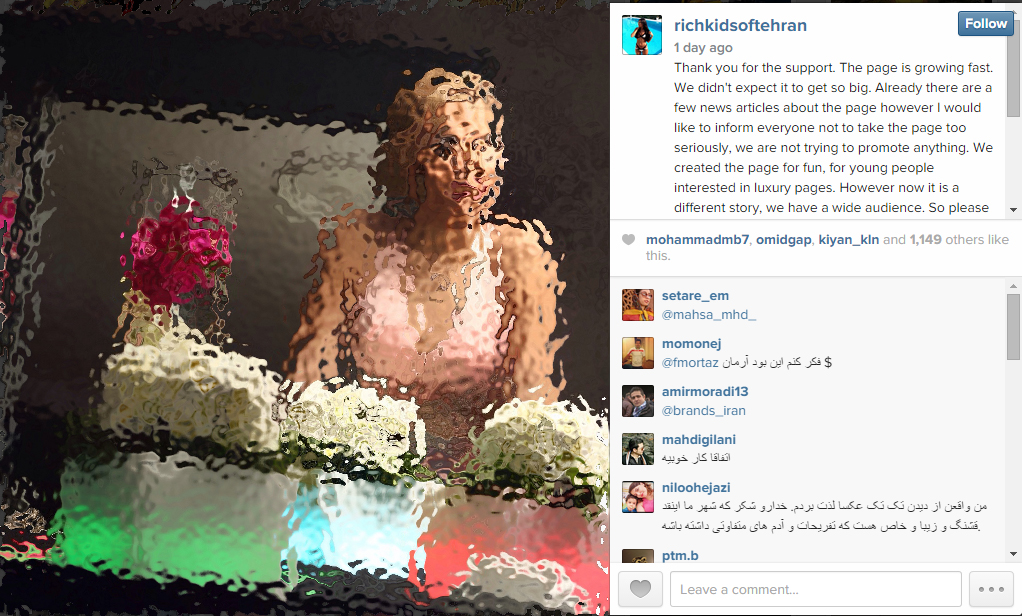Click comments scrollbar up arrow
Viewport: 1022px width, 616px height.
(x=1014, y=286)
